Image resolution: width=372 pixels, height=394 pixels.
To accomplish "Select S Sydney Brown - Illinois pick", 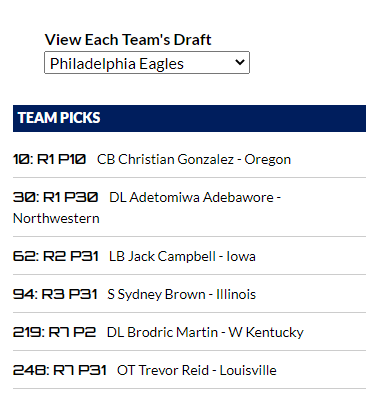I will (x=182, y=294).
